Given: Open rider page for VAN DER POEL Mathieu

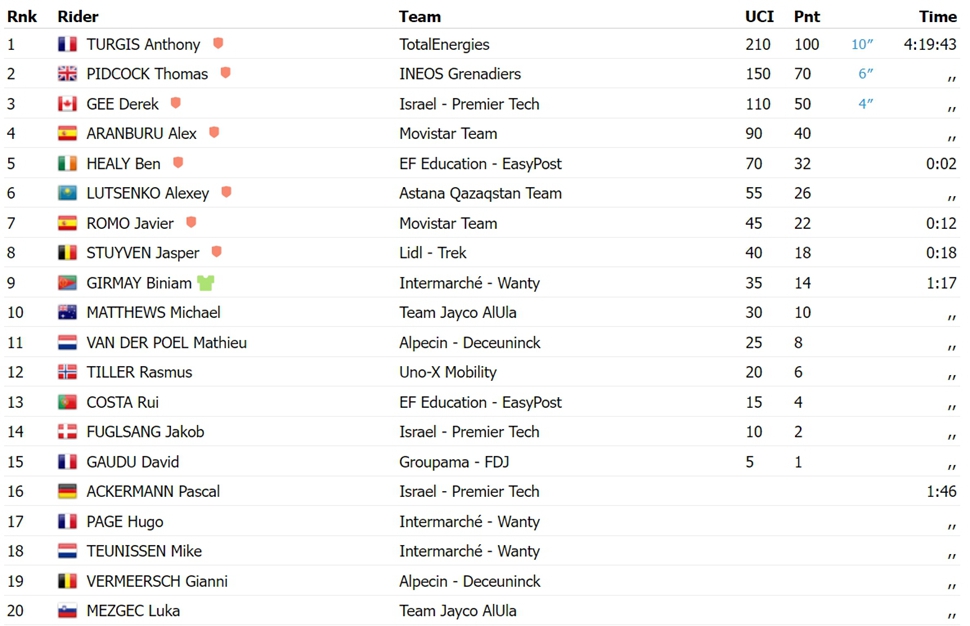Looking at the screenshot, I should [166, 342].
